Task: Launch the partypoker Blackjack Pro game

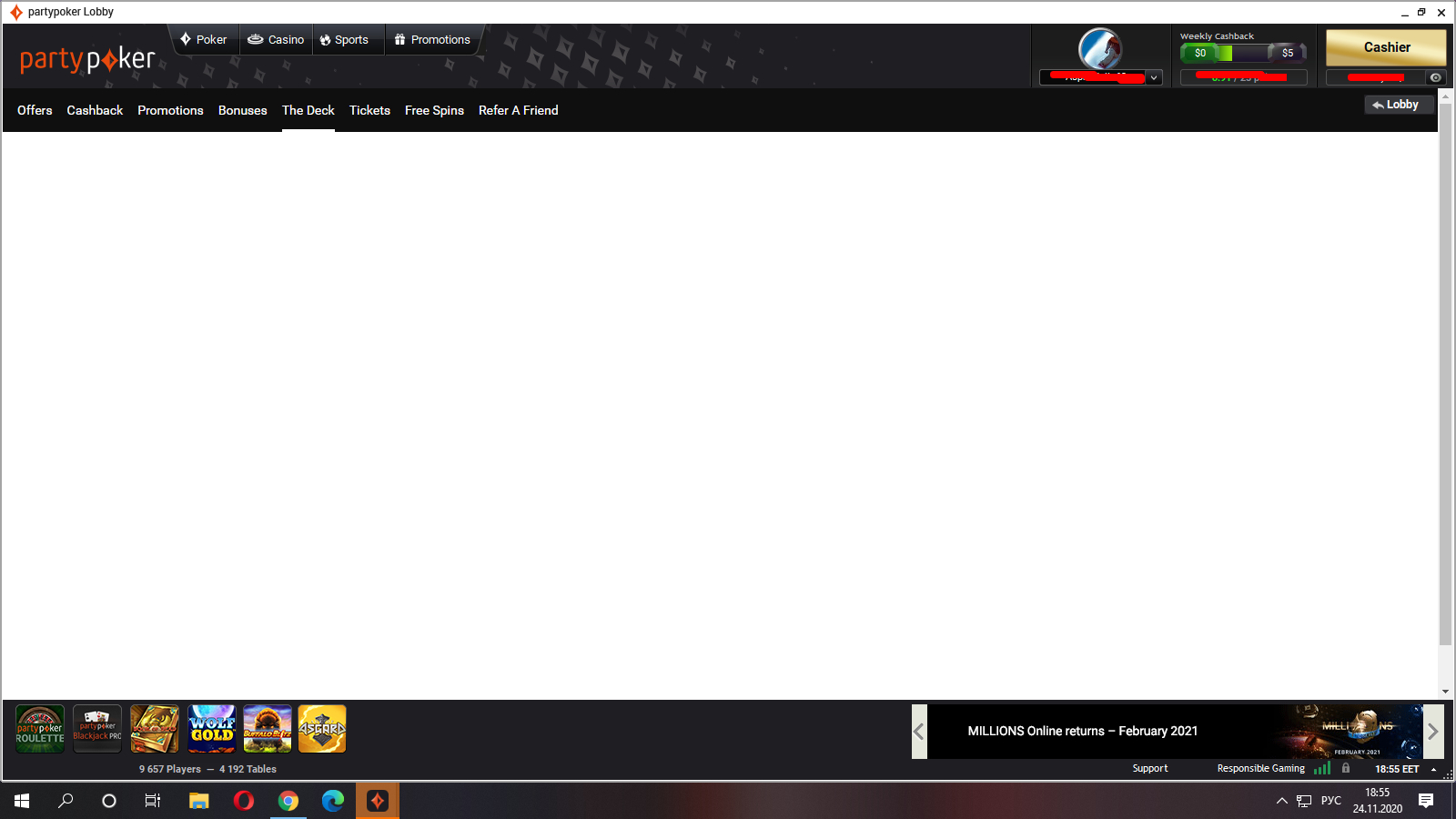Action: (x=97, y=729)
